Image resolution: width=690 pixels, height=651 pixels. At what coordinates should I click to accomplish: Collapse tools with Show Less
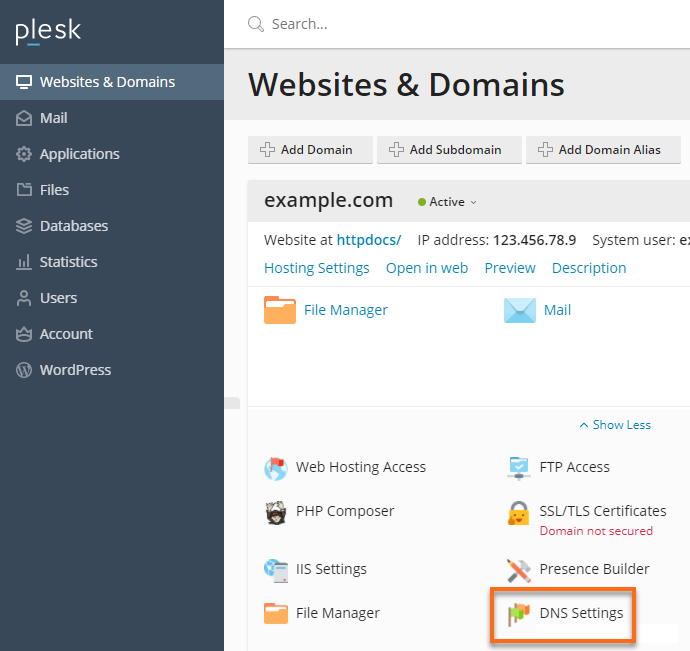[615, 425]
